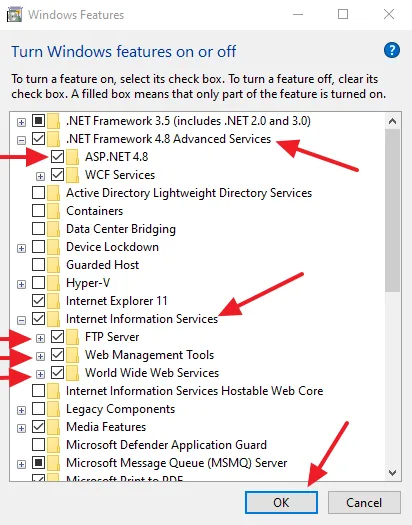Screen dimensions: 412x525
Task: Expand the Device Lockdown node
Action: pyautogui.click(x=21, y=248)
